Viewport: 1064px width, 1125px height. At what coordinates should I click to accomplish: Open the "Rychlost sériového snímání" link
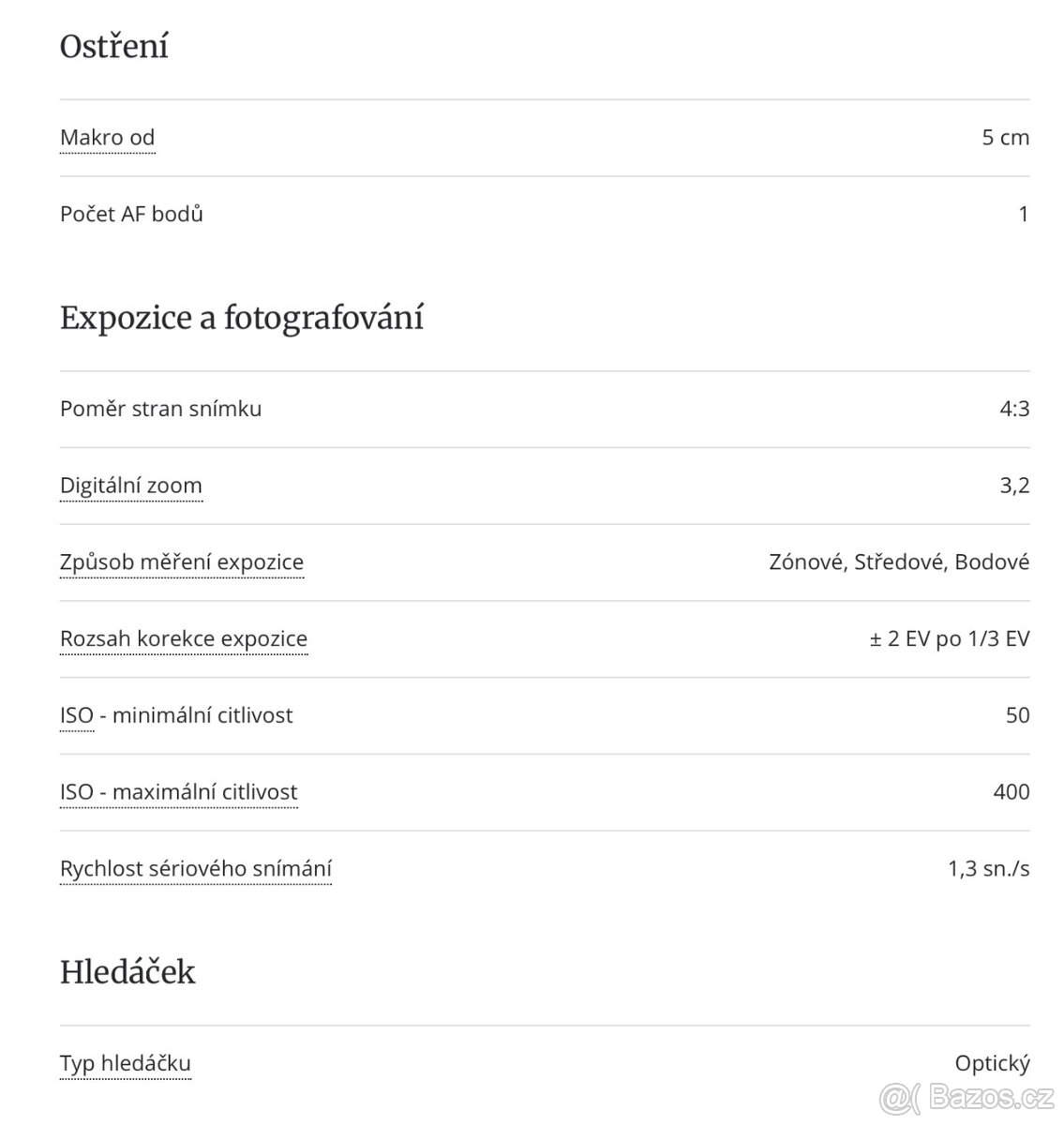(x=195, y=869)
